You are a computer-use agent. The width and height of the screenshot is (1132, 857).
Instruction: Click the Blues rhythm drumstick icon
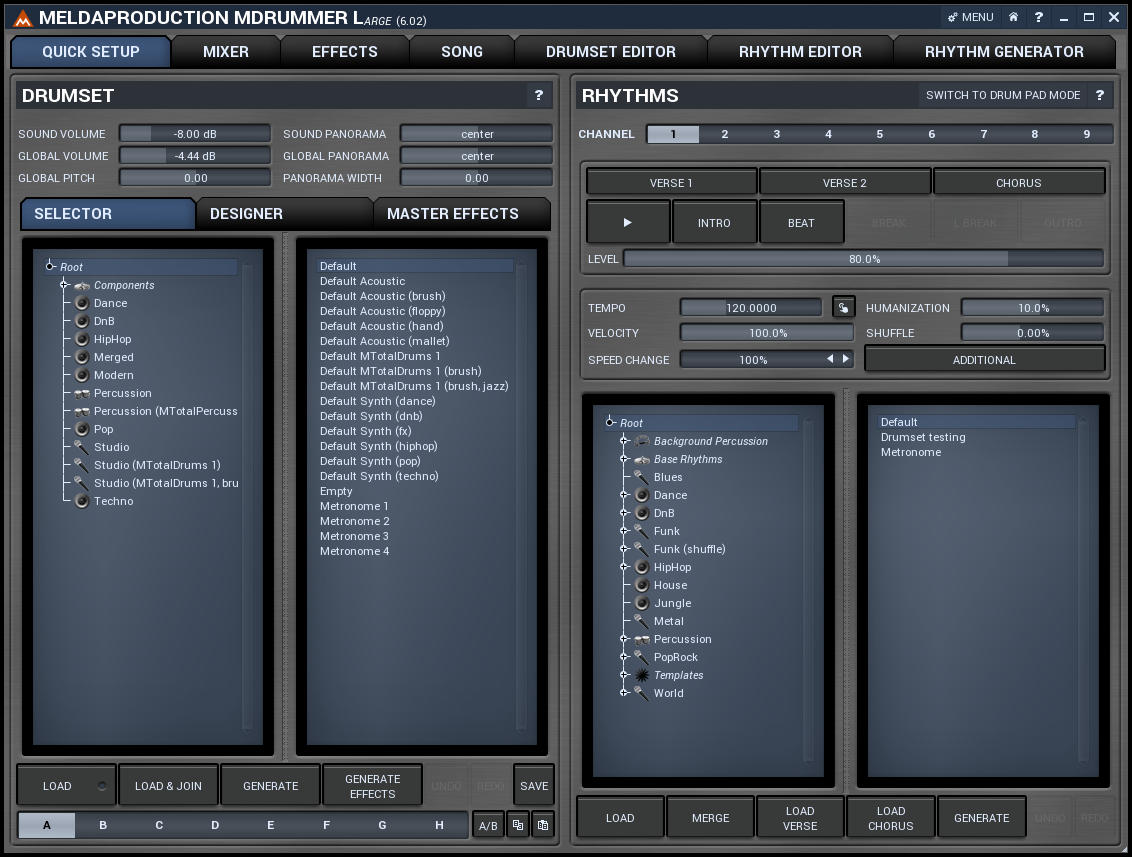tap(641, 477)
